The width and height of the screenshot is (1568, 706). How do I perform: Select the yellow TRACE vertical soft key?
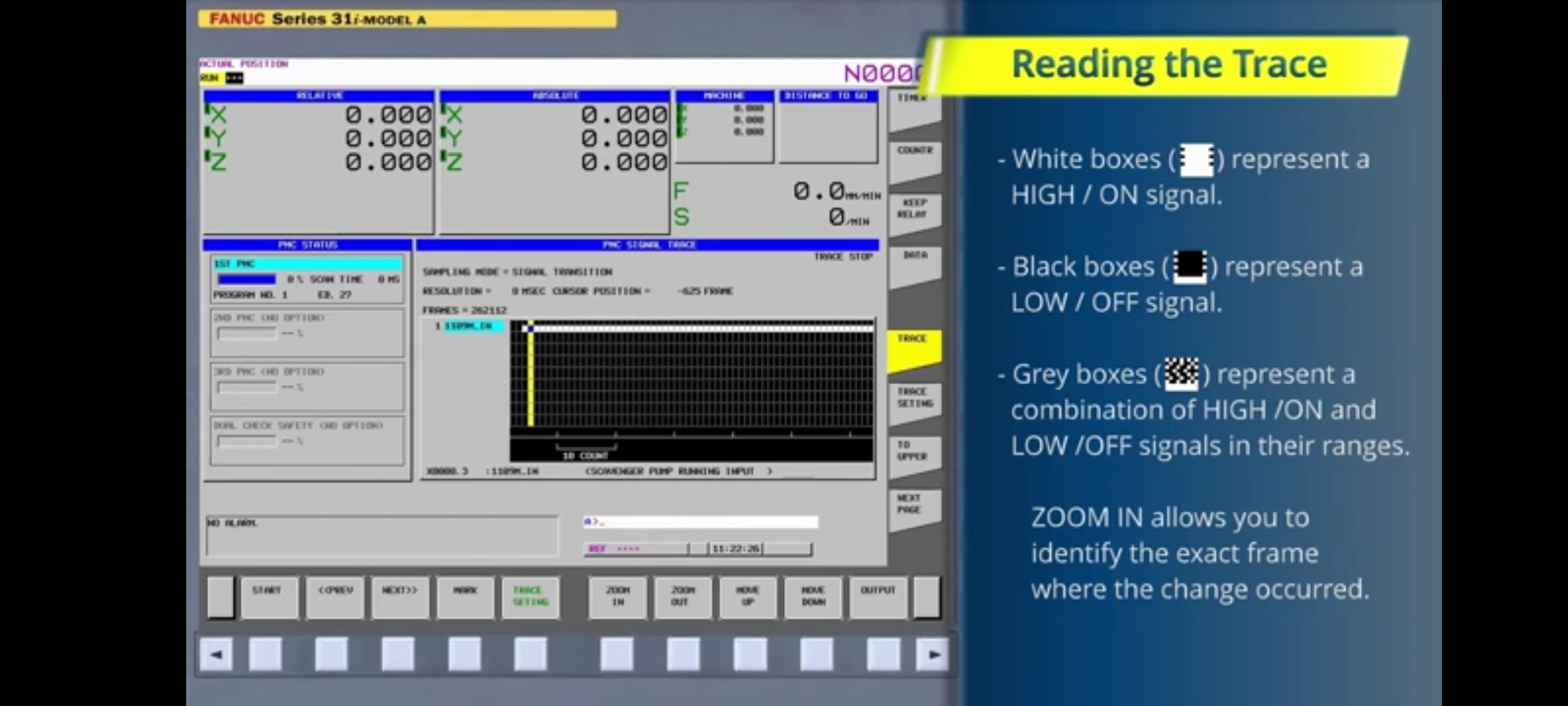tap(915, 350)
